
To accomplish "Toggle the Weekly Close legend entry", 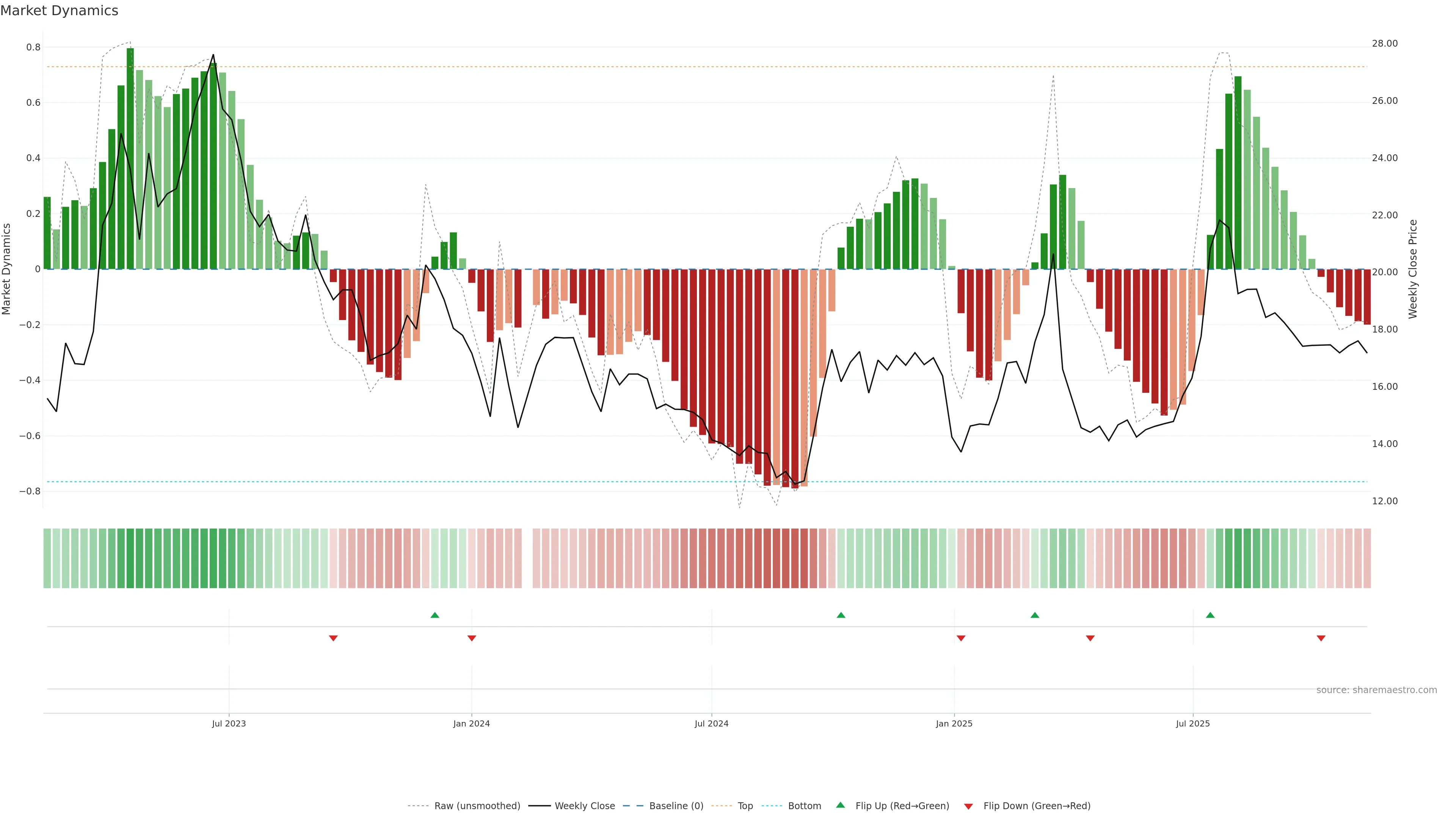I will point(584,806).
